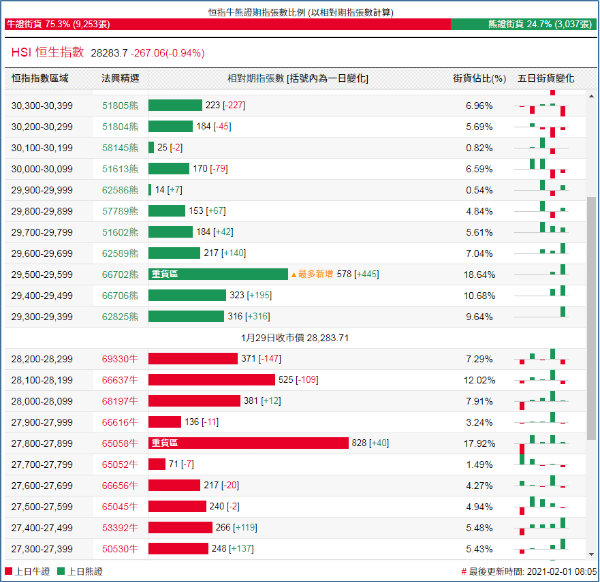
Task: Click the green 上日熊證 legend square
Action: point(60,571)
